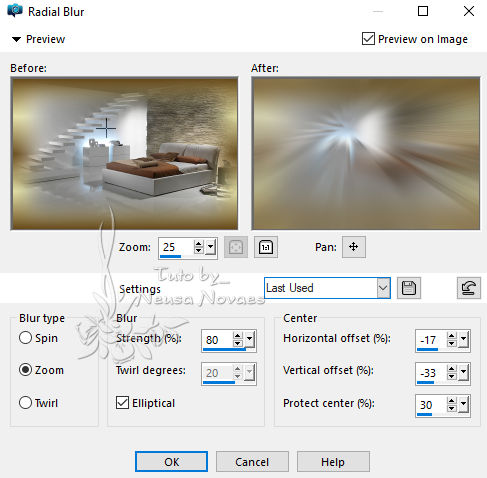Select the Spin blur type
487x478 pixels.
25,338
